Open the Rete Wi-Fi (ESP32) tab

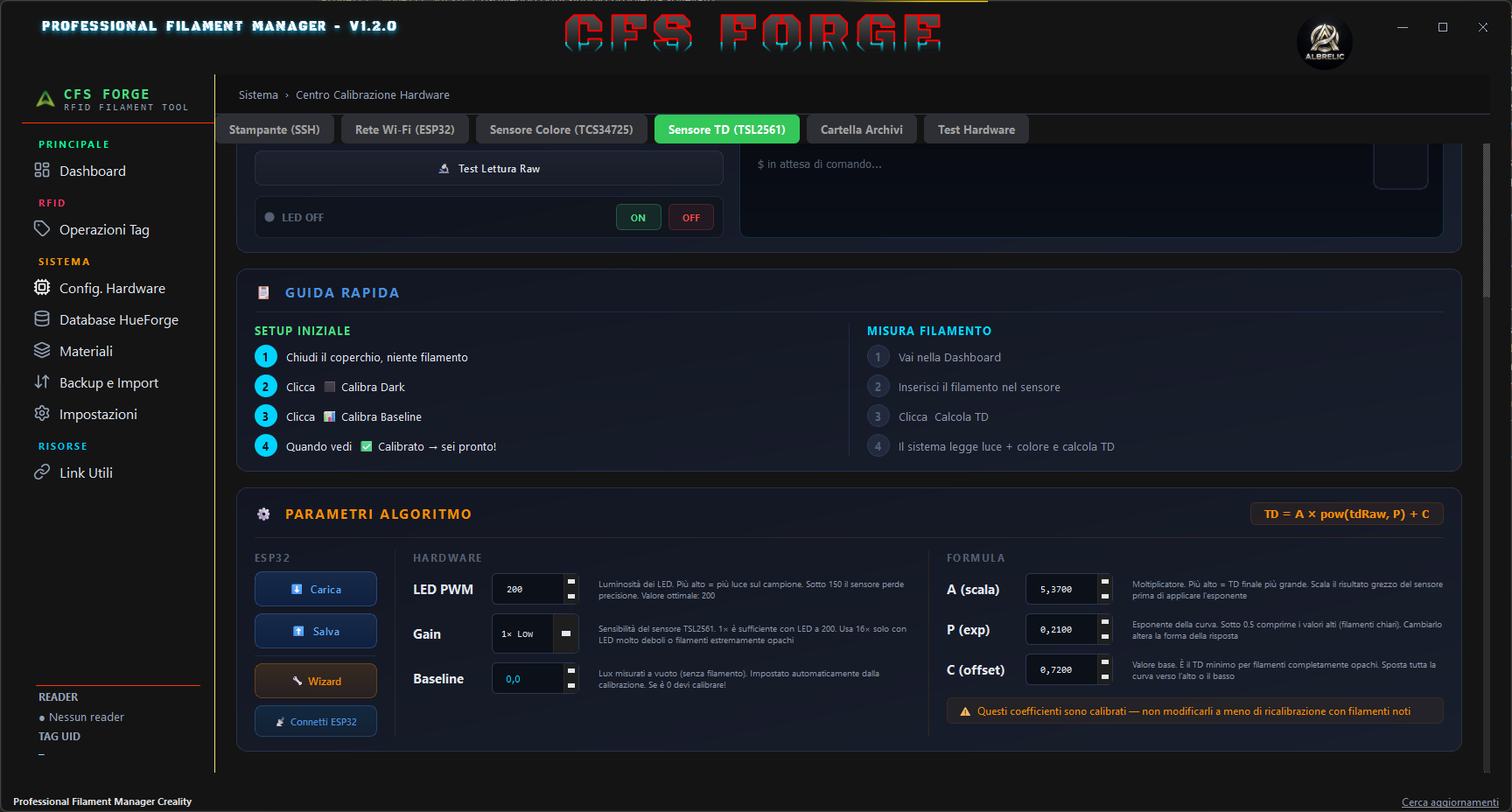[405, 129]
